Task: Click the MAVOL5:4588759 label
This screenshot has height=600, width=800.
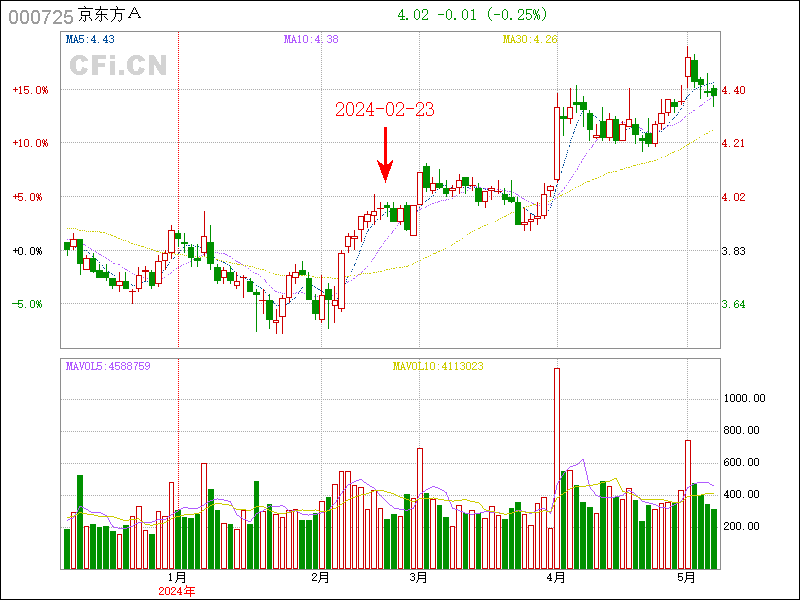Action: tap(108, 366)
